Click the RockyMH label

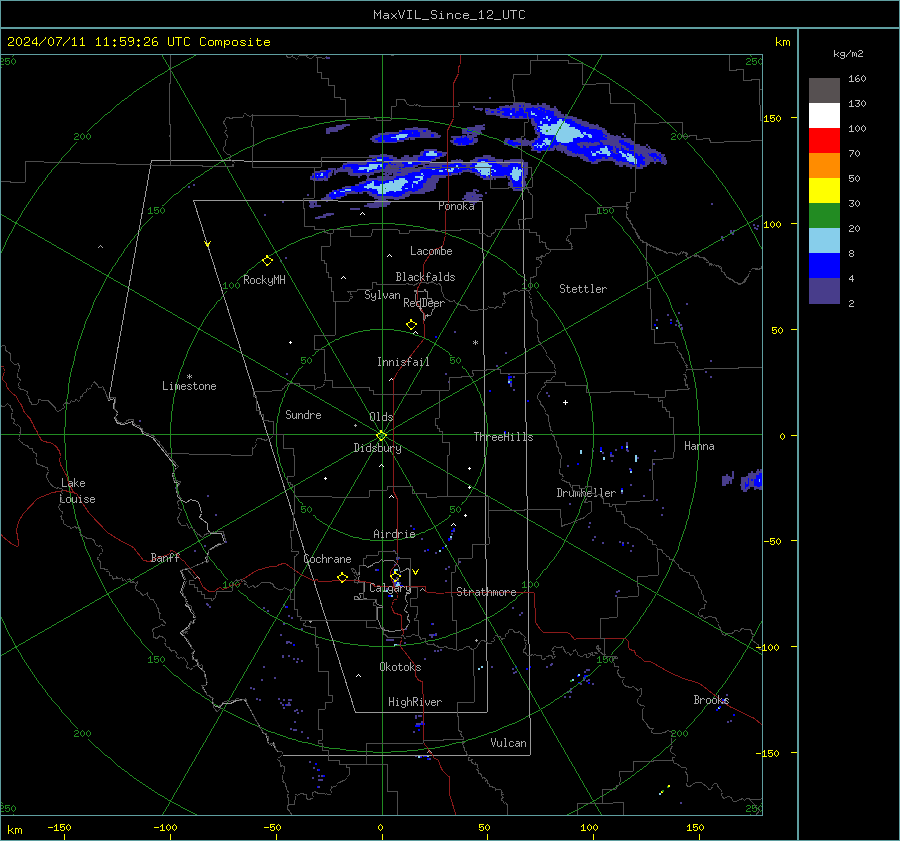tap(264, 280)
